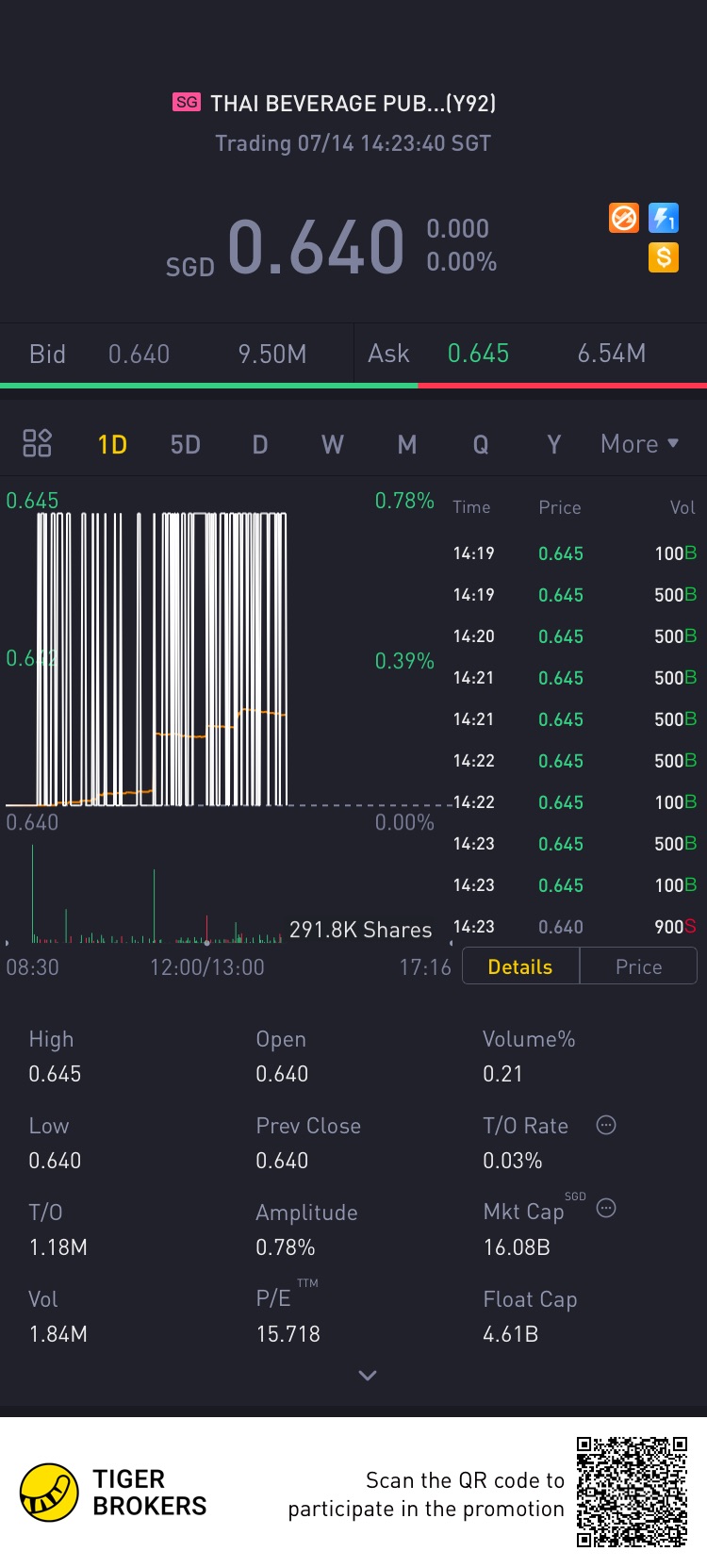The height and width of the screenshot is (1568, 707).
Task: Tap the pink SG market badge
Action: coord(187,102)
